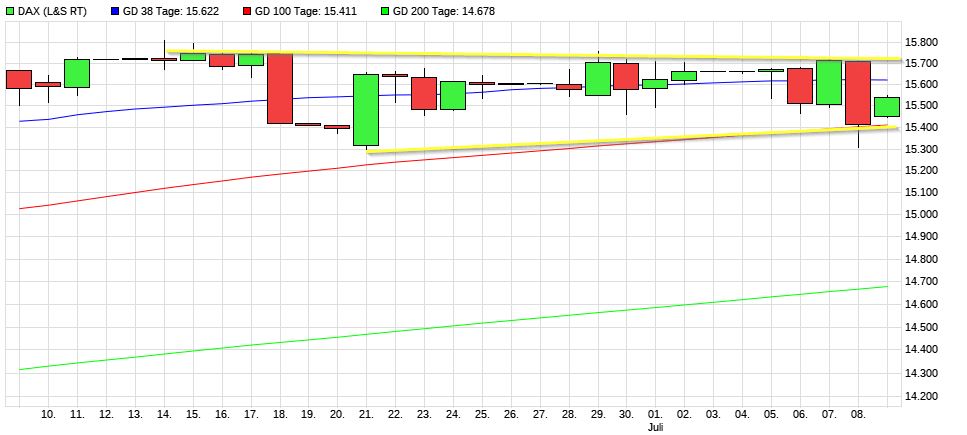The image size is (967, 435).
Task: Click the green candle above date 29.
Action: point(598,78)
